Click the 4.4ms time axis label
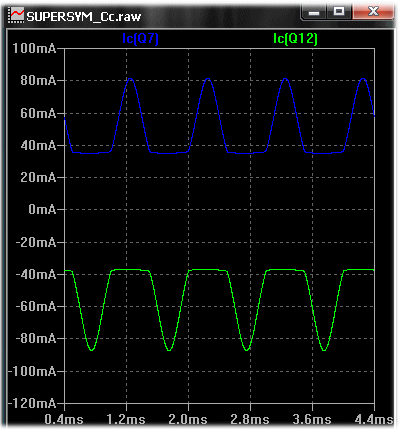The width and height of the screenshot is (400, 430). point(374,419)
